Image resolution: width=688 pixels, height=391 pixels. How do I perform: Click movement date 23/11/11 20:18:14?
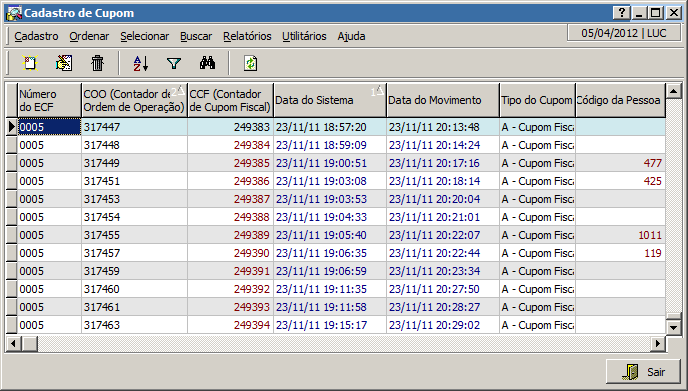pos(443,181)
